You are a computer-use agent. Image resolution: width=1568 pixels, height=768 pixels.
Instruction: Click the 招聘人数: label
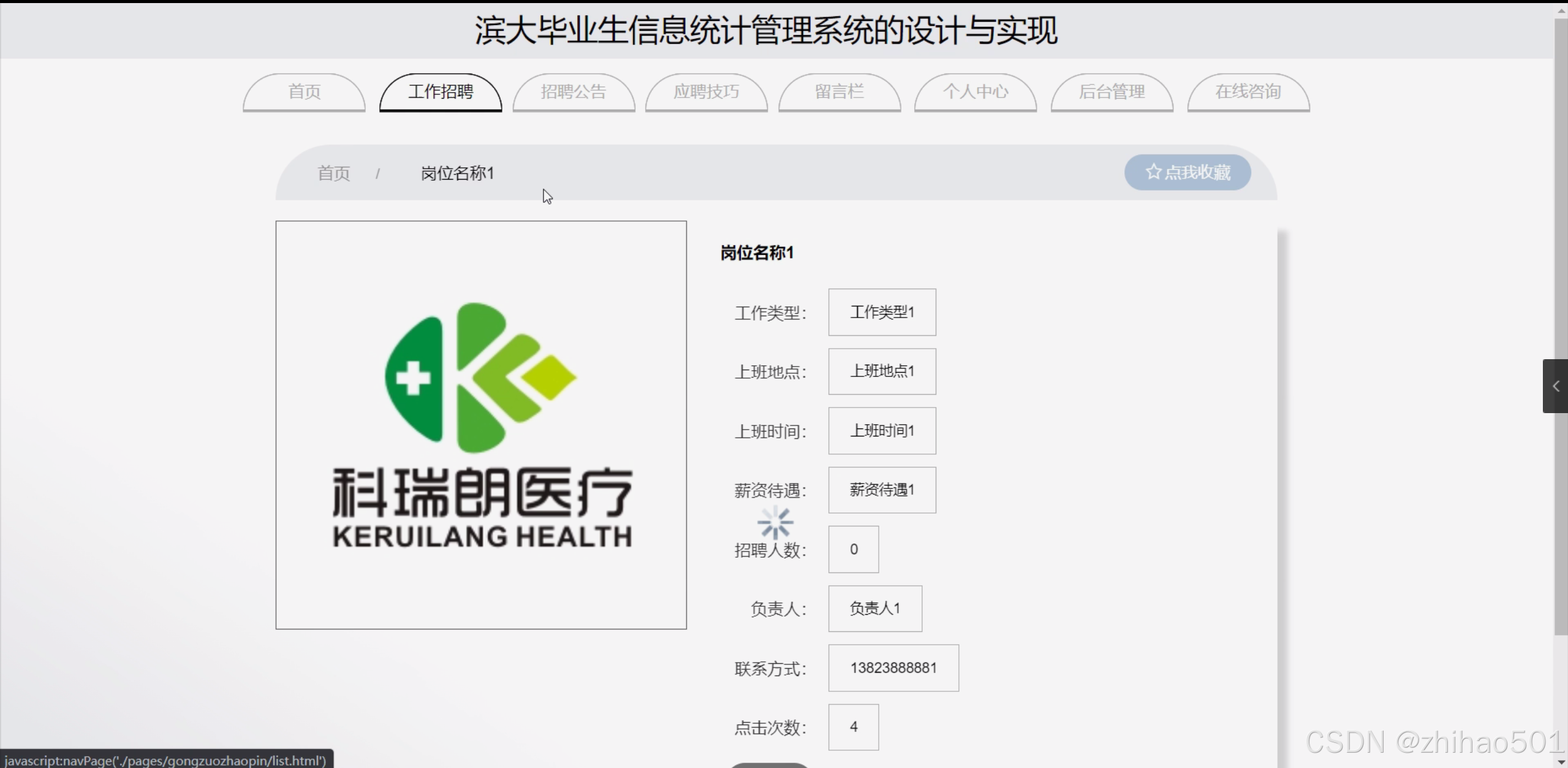click(x=770, y=550)
